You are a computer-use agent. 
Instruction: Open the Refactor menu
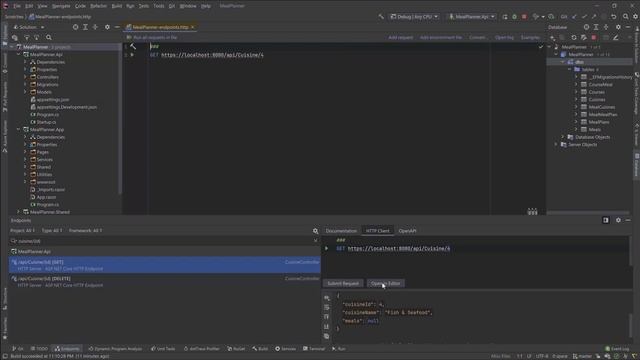point(98,6)
